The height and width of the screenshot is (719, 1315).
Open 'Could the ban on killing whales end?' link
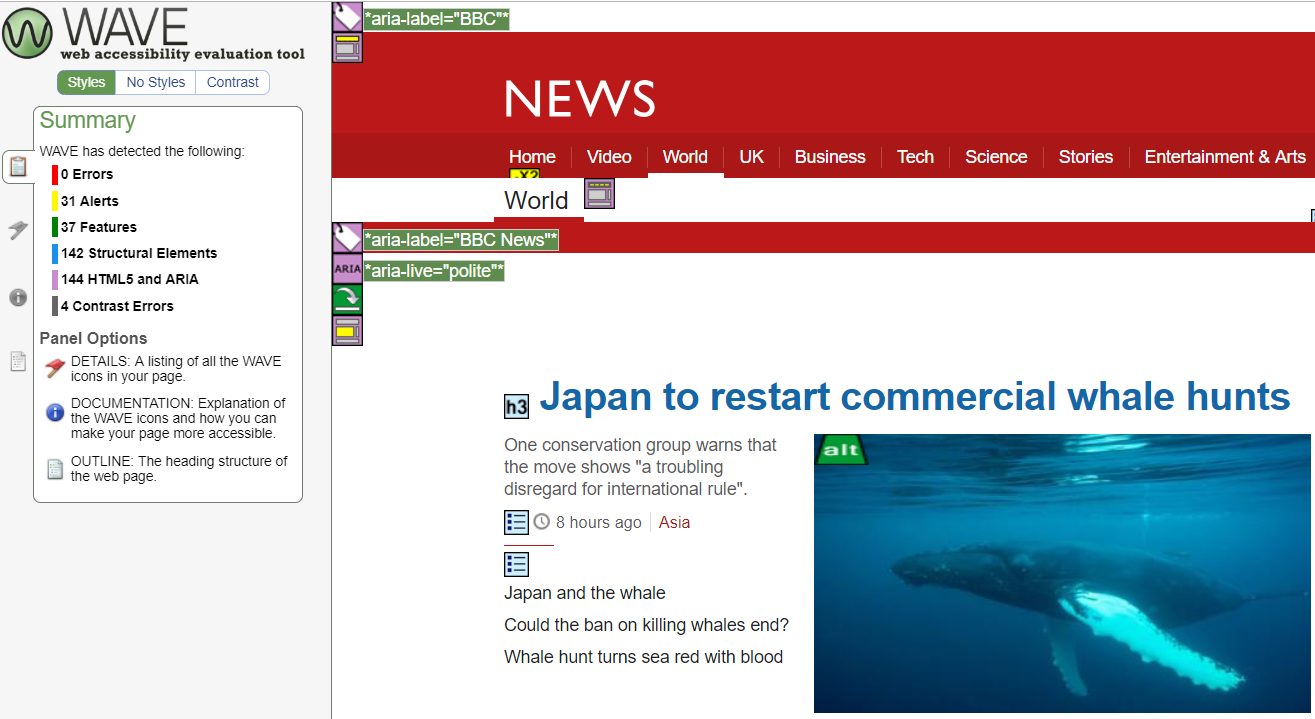pyautogui.click(x=646, y=625)
